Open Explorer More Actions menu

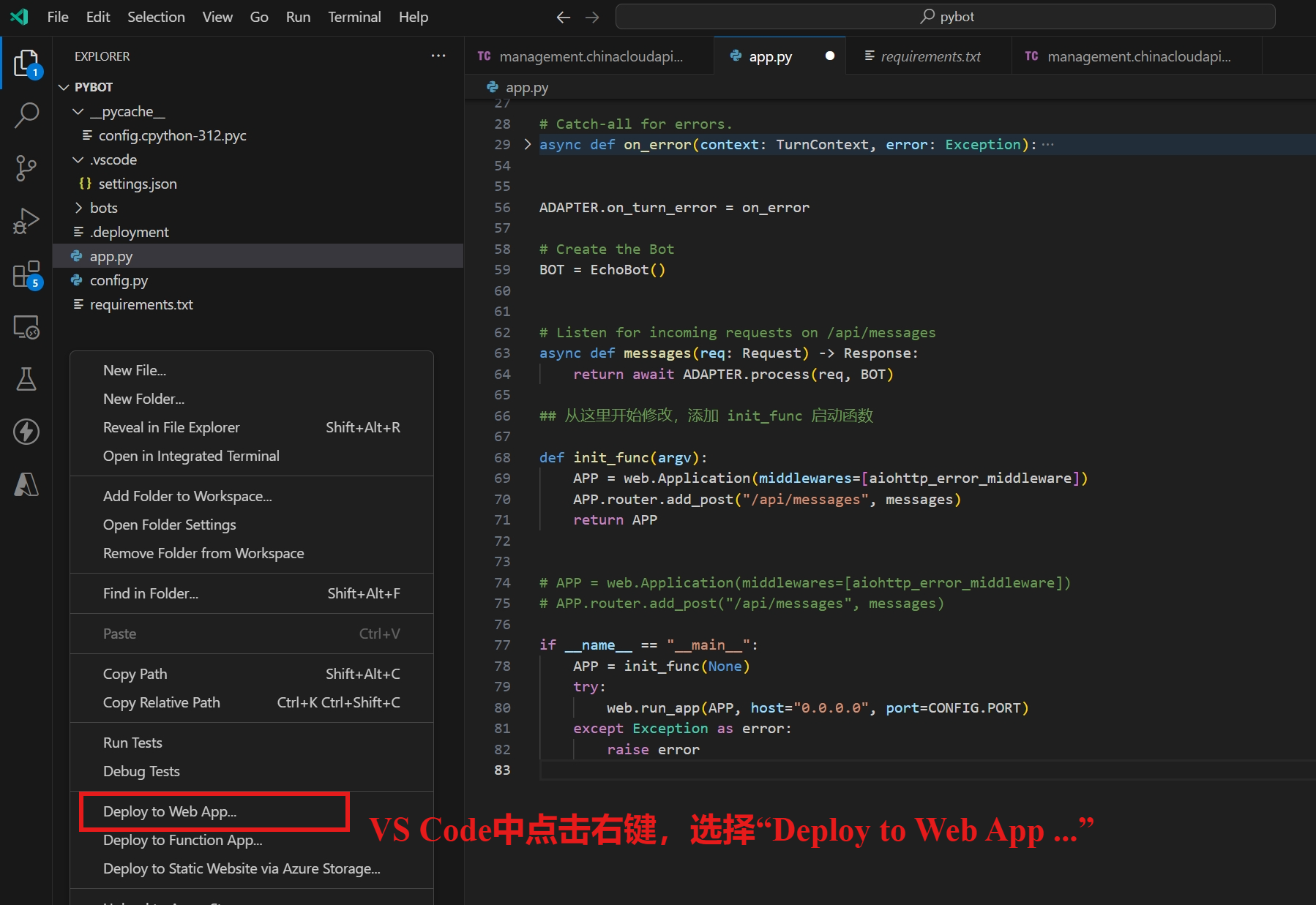click(x=438, y=56)
